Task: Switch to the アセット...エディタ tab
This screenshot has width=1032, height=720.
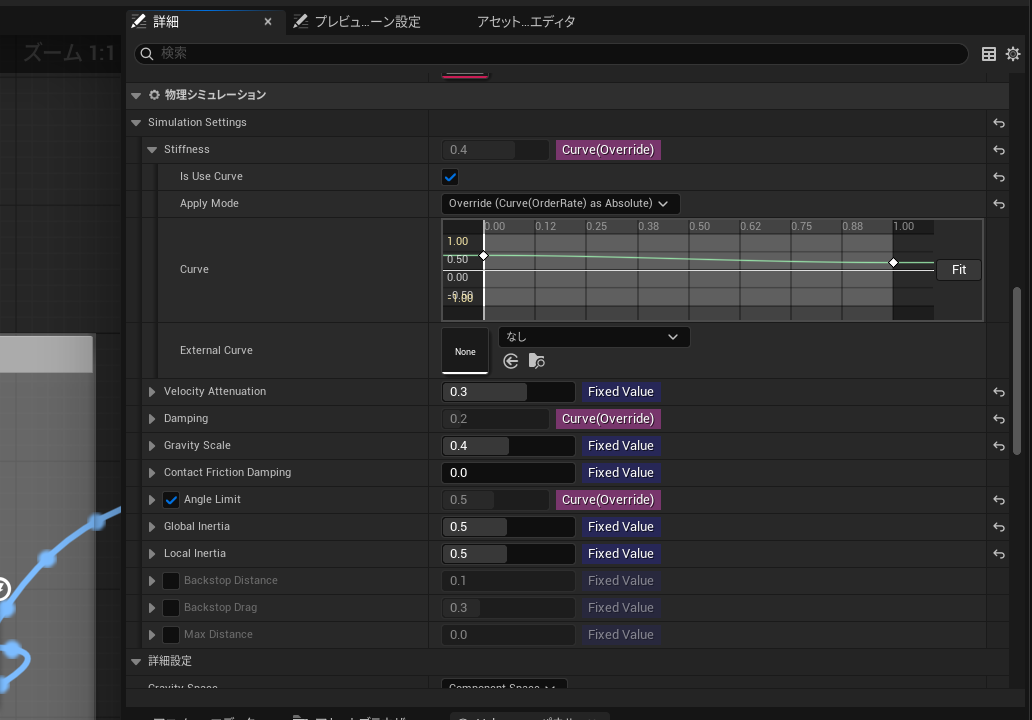Action: point(526,22)
